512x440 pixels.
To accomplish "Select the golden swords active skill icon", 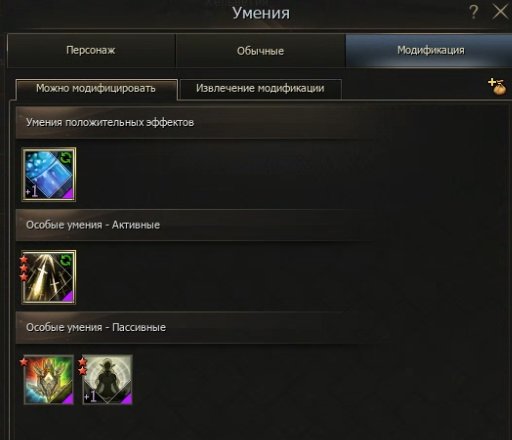I will [49, 277].
